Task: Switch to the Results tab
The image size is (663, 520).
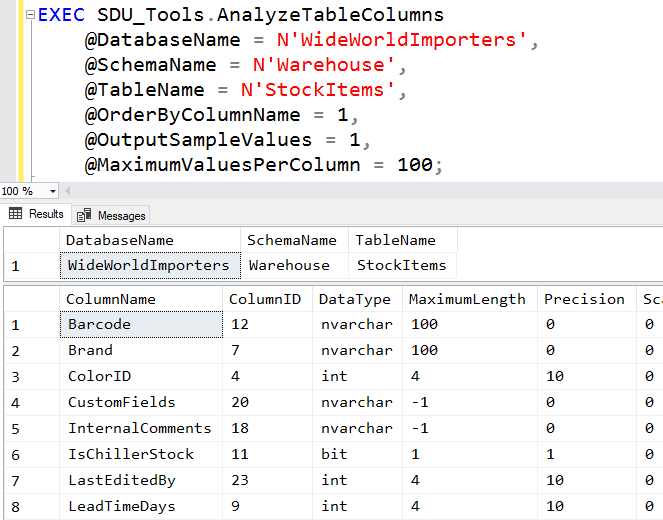Action: tap(36, 214)
